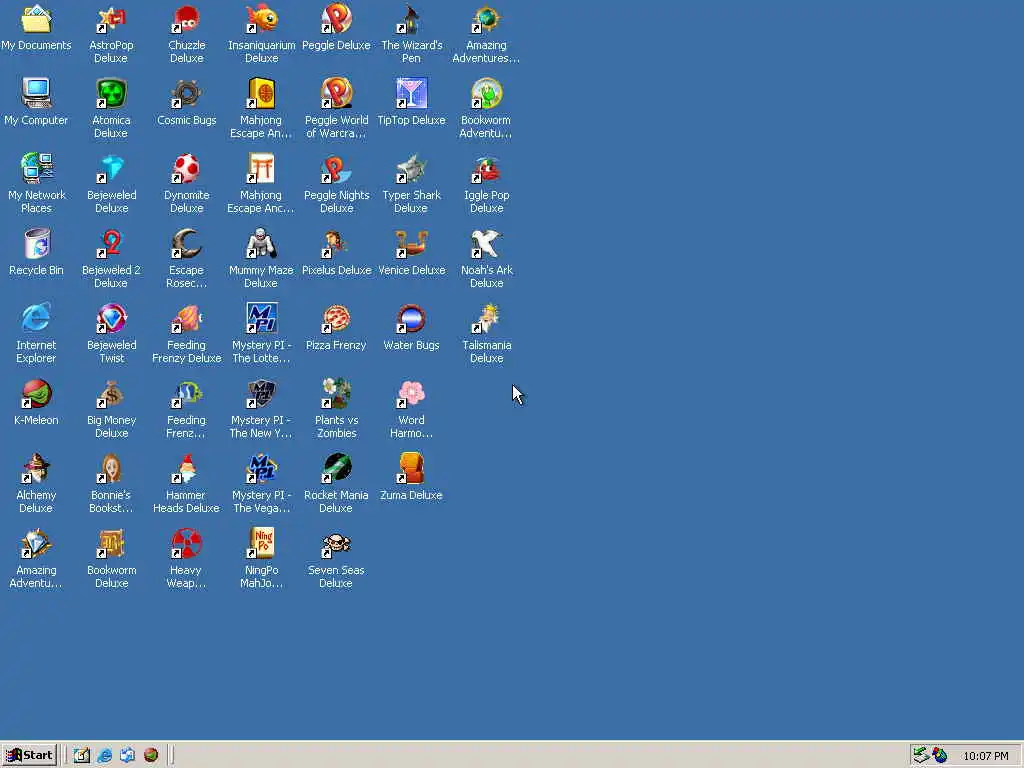Select Mystery PI - The New York icon
The height and width of the screenshot is (768, 1024).
coord(261,394)
